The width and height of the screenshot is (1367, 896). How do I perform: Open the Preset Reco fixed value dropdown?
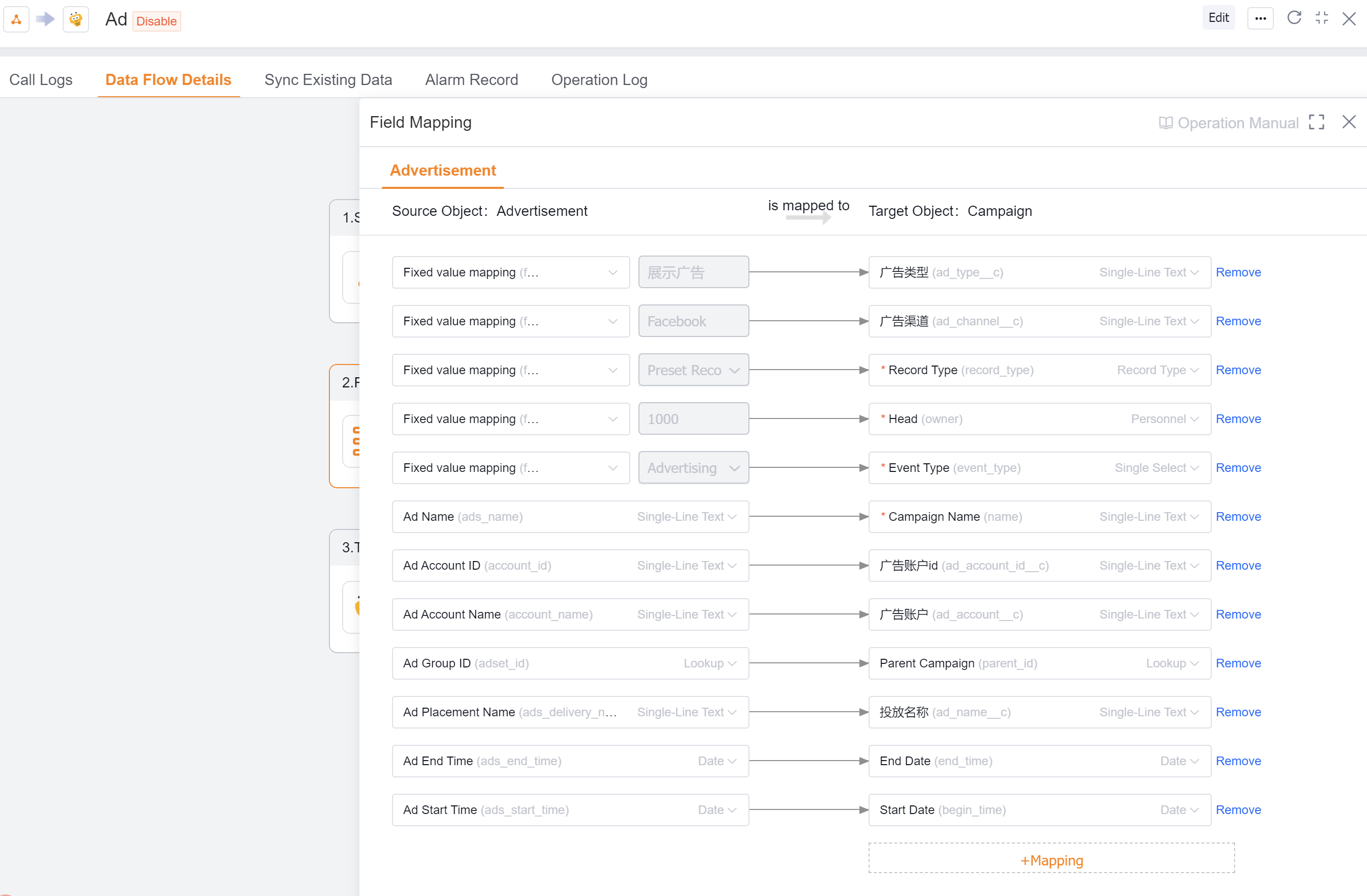click(693, 370)
